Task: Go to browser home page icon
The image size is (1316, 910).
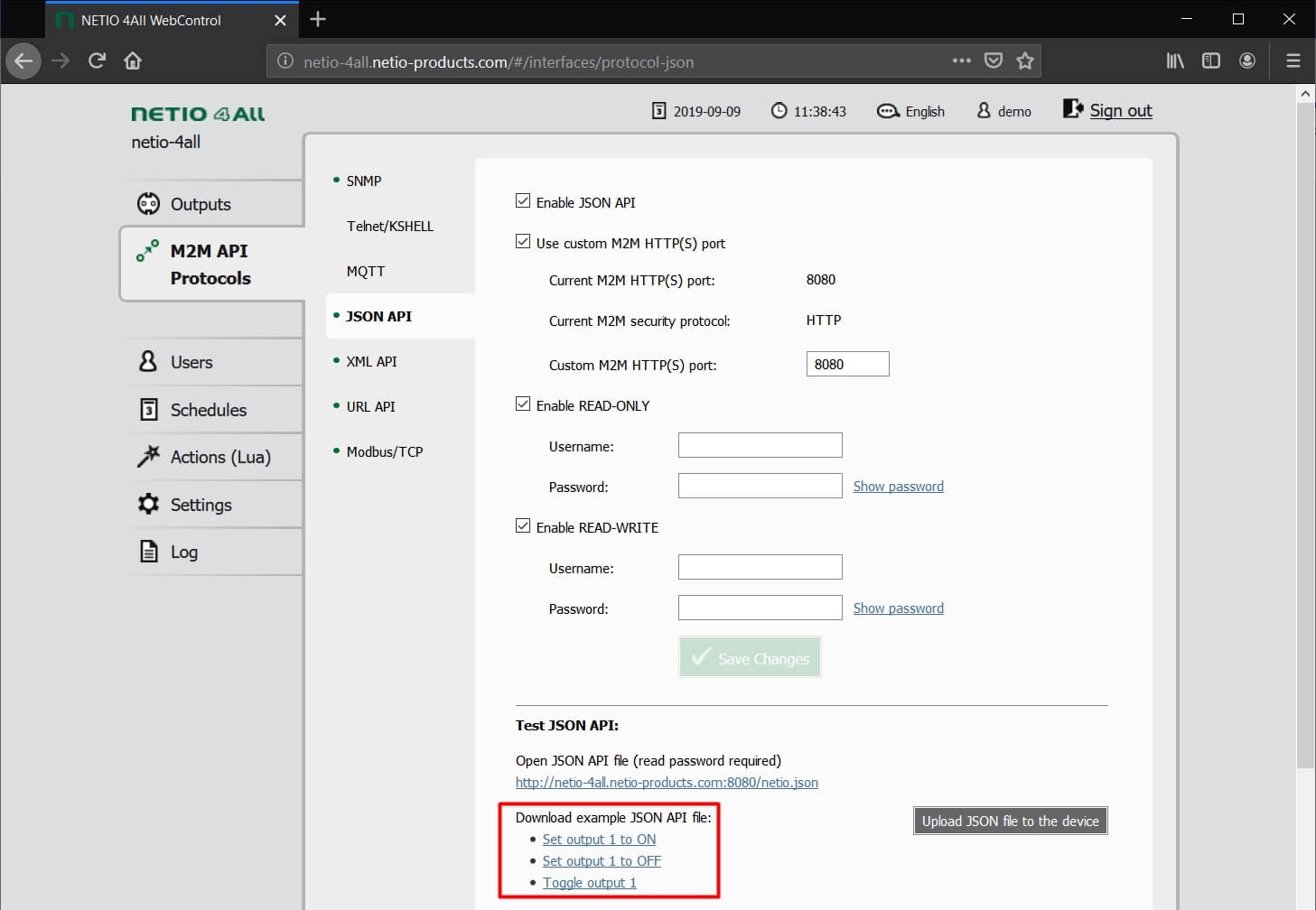Action: coord(133,61)
